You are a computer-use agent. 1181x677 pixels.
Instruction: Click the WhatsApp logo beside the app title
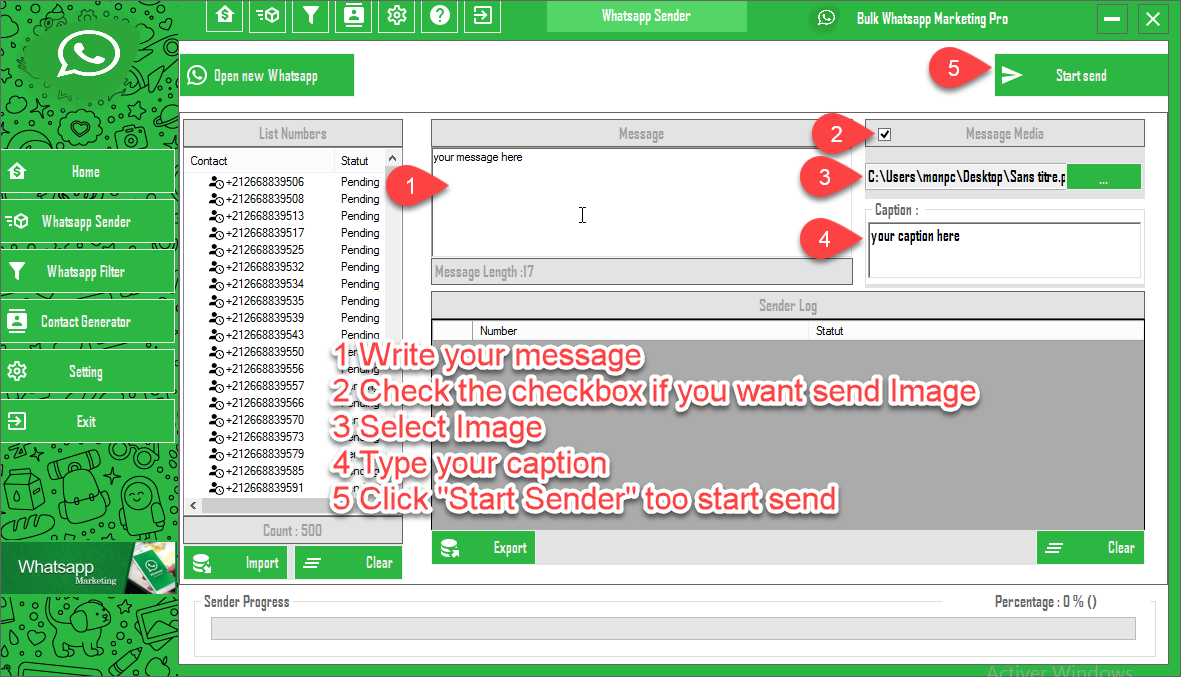tap(826, 18)
